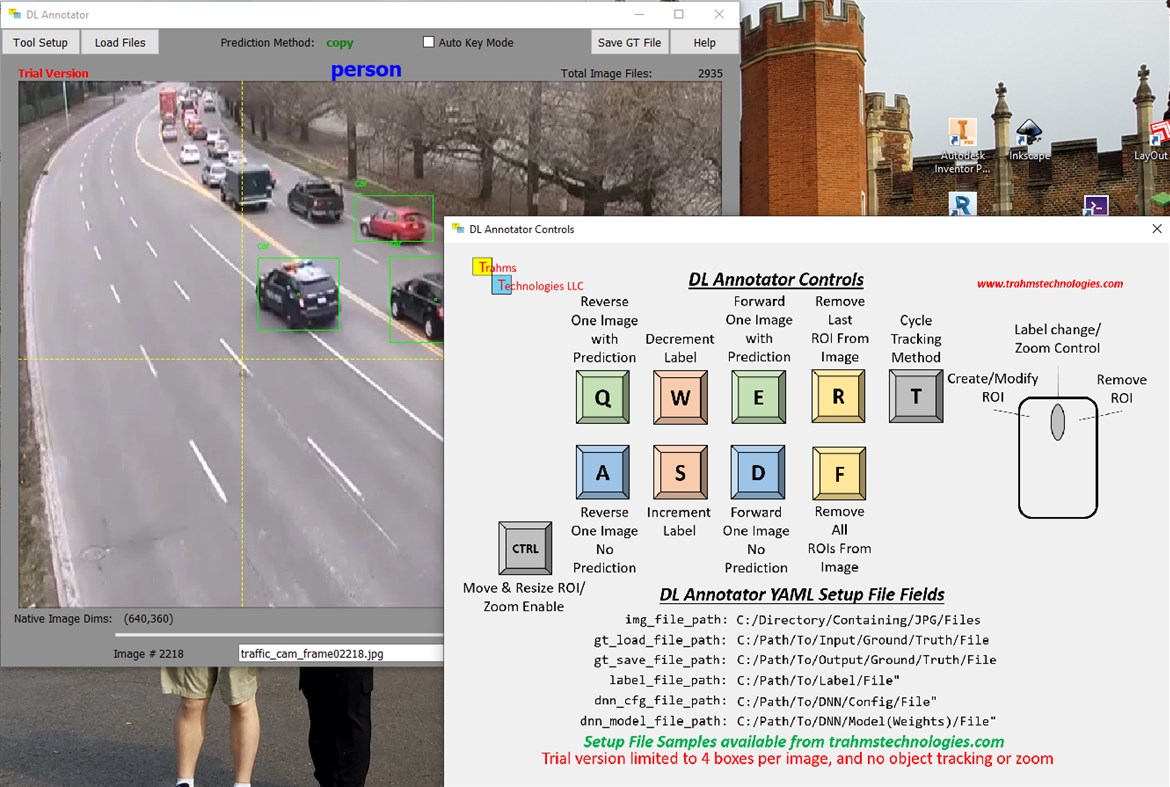Click the E Forward One Image with Prediction icon
Image resolution: width=1170 pixels, height=787 pixels.
(758, 397)
